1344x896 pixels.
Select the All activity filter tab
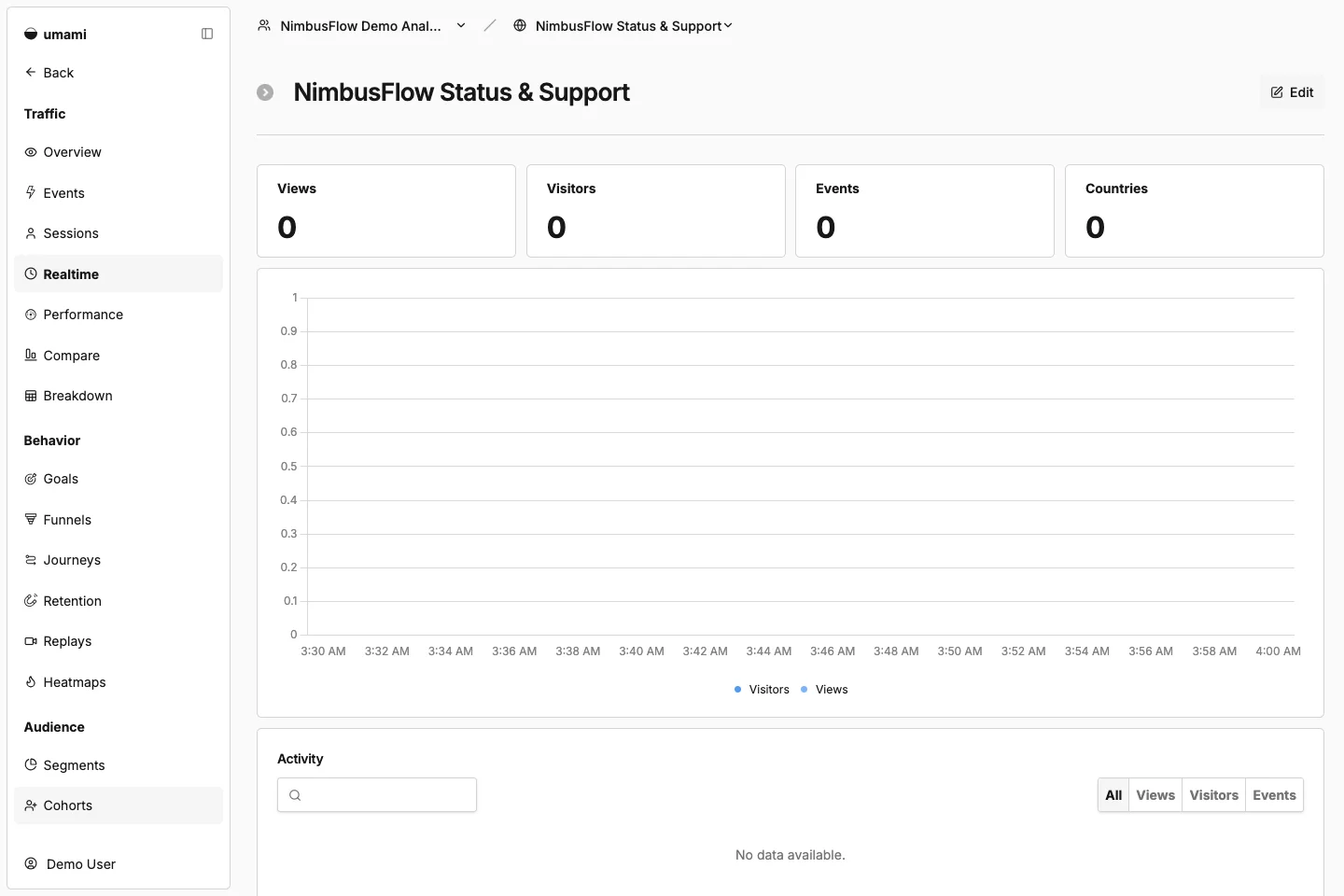coord(1113,795)
